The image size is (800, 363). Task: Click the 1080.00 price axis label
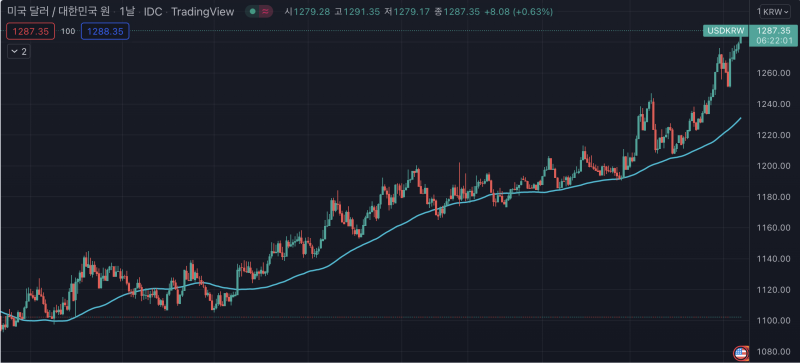point(774,352)
